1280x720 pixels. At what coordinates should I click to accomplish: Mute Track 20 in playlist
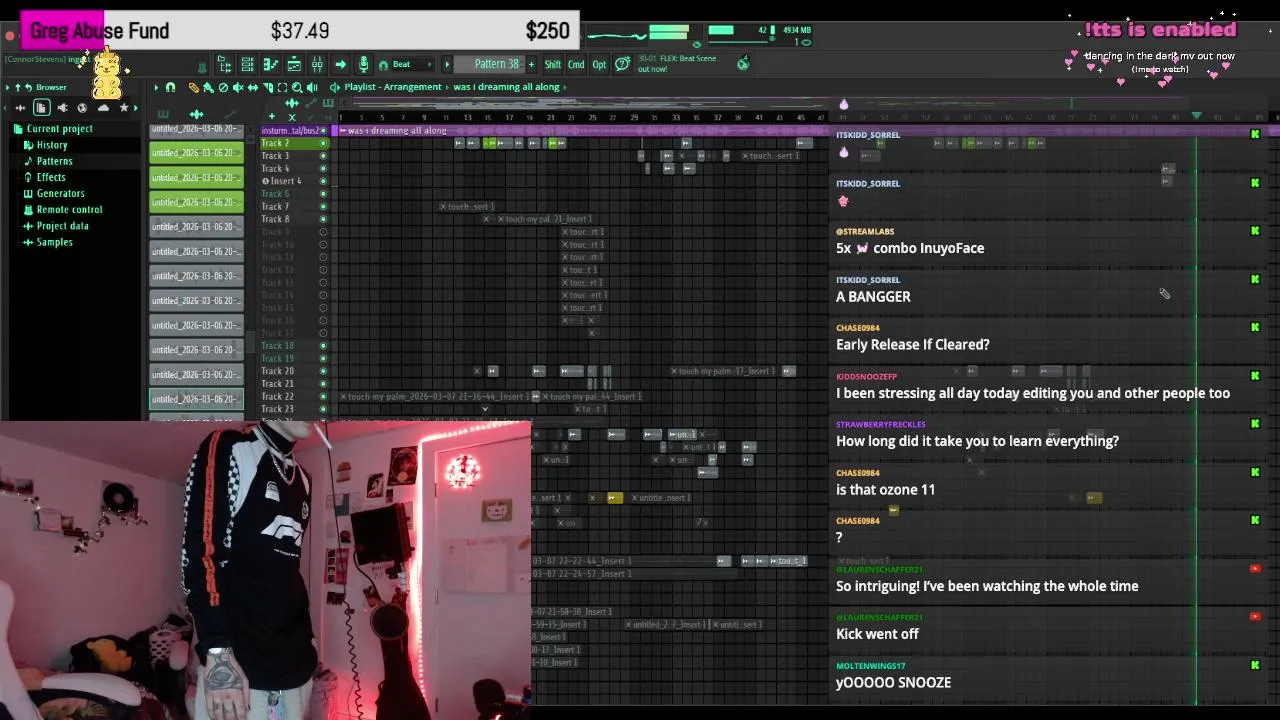(x=323, y=371)
